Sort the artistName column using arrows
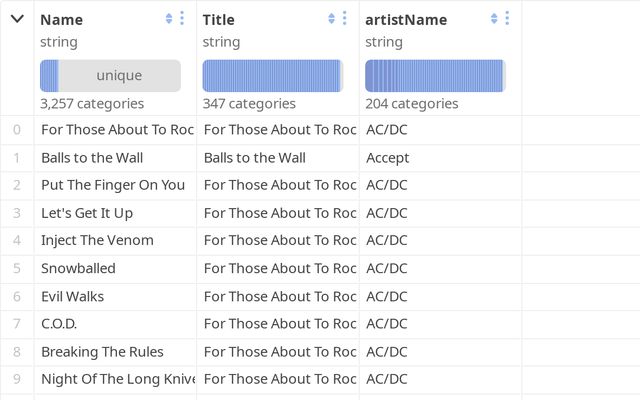 (494, 18)
